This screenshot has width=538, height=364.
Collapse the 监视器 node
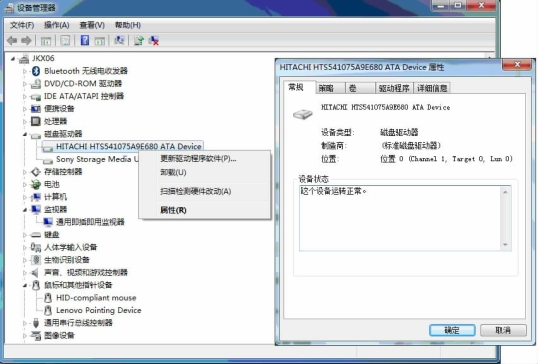point(25,210)
